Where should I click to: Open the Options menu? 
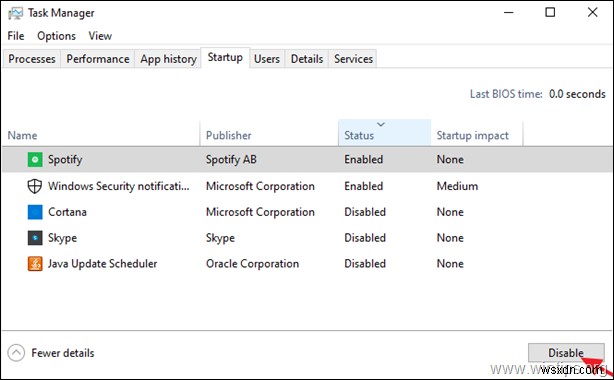pyautogui.click(x=56, y=36)
